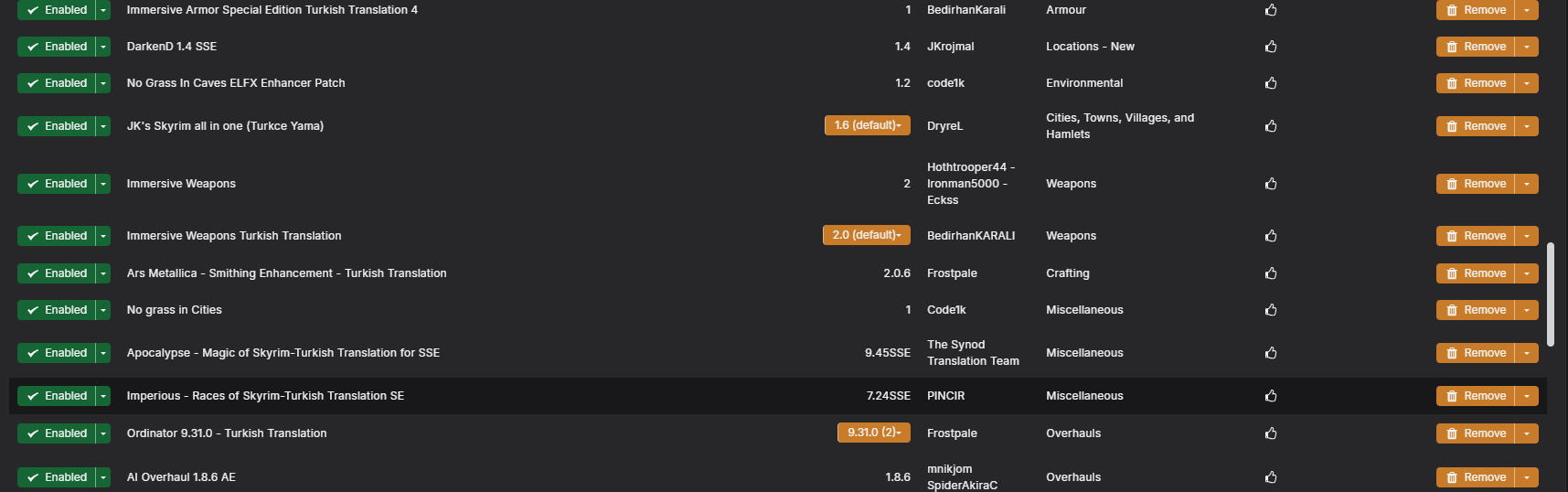Expand the 9.31.0 (2) version selector
1568x492 pixels.
click(x=873, y=433)
